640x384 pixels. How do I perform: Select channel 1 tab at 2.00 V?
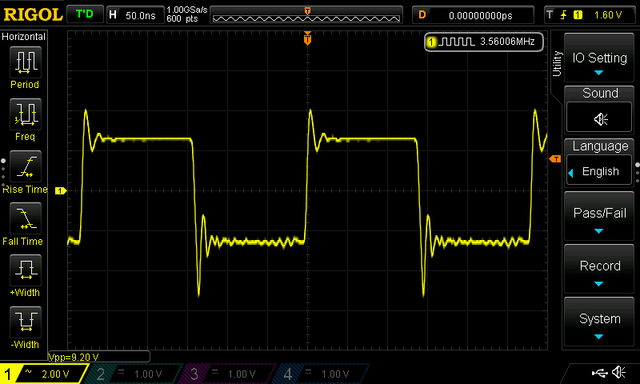pos(43,374)
